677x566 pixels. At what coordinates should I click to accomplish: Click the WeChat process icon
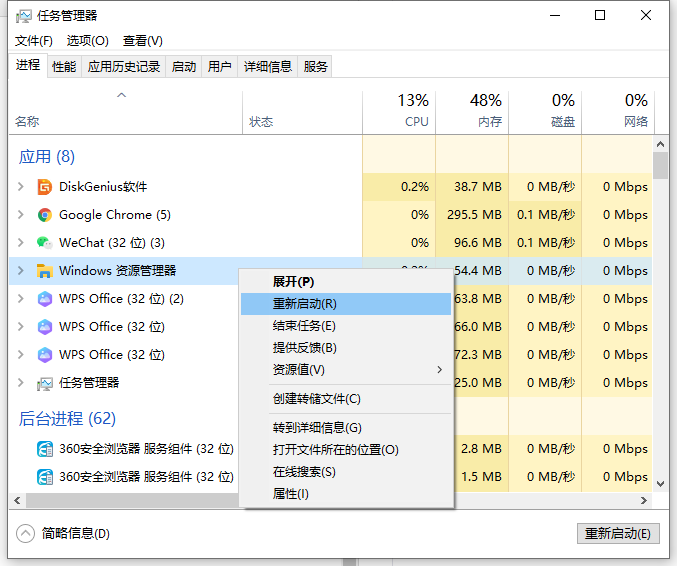(45, 243)
